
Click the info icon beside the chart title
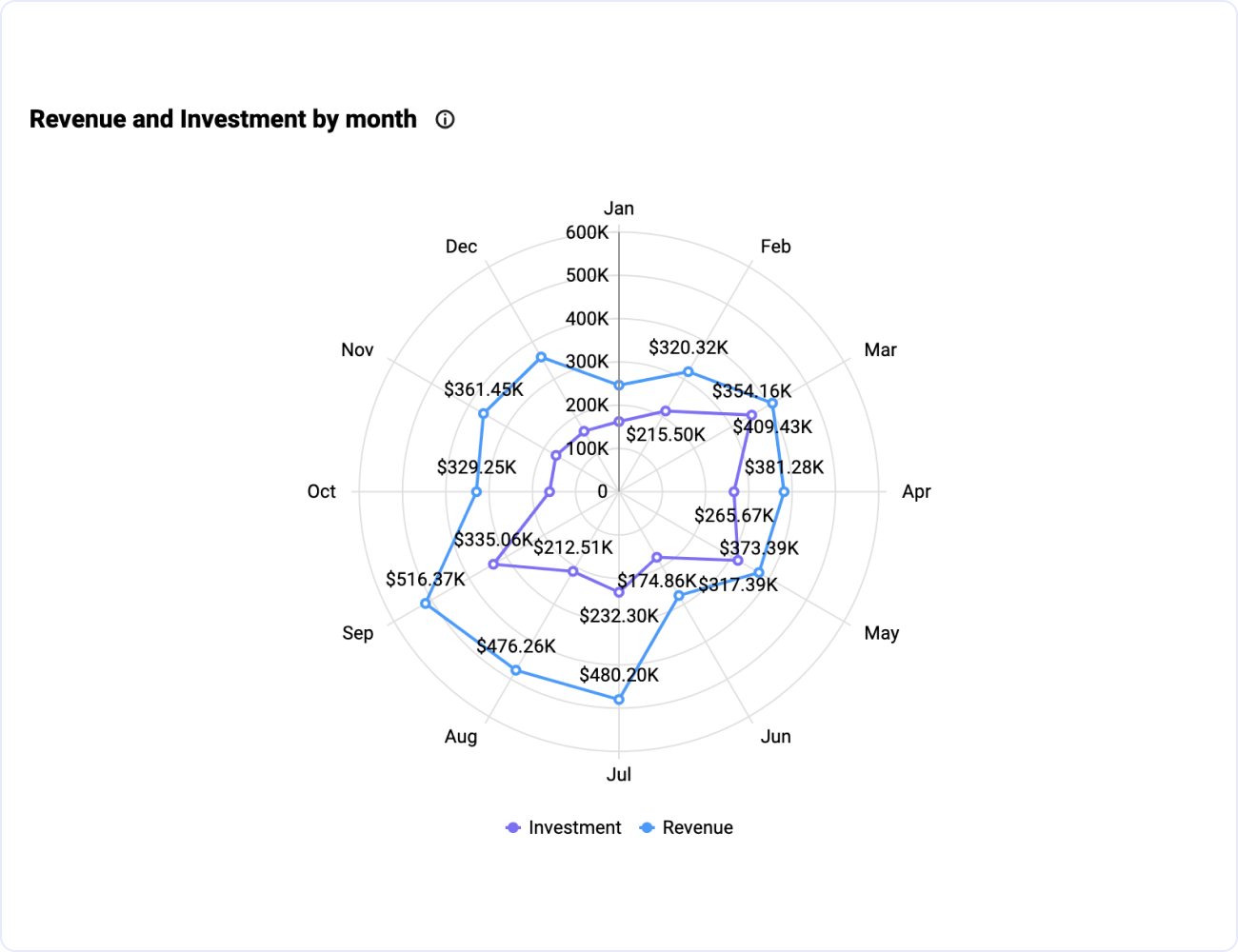[x=445, y=120]
